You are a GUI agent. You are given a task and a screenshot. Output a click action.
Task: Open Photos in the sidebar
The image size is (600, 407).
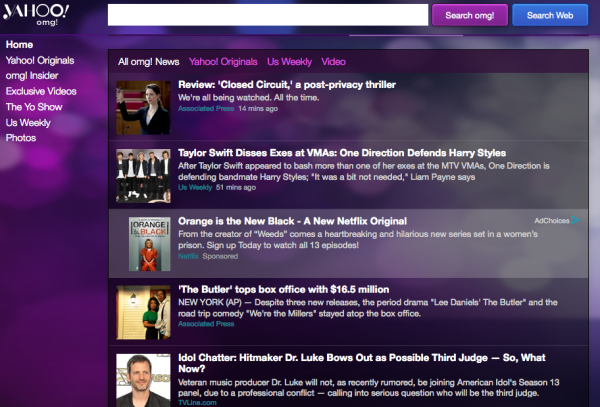tap(21, 138)
